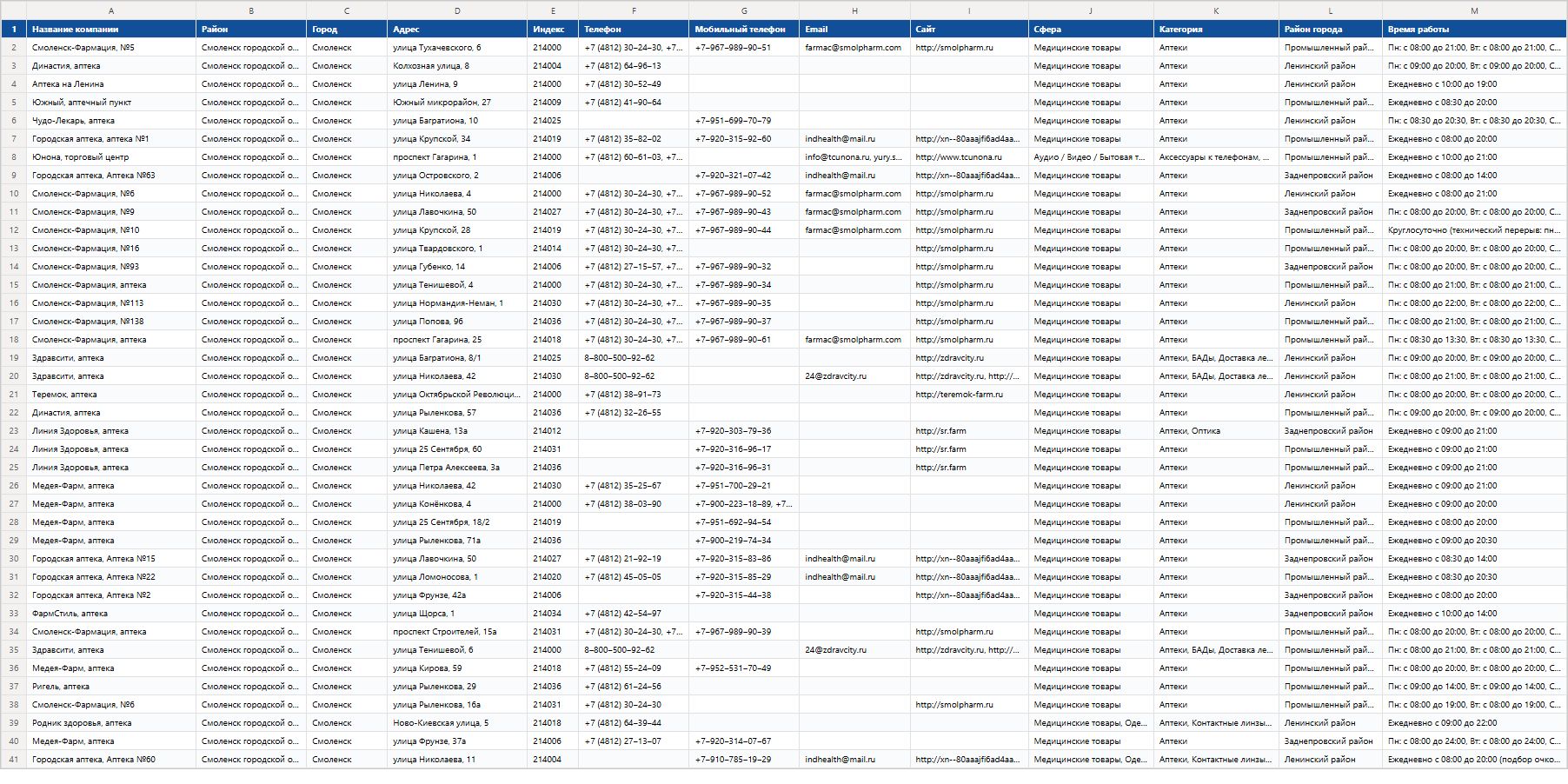Click the 'Время работы' header cell
The height and width of the screenshot is (784, 1568).
(1474, 30)
